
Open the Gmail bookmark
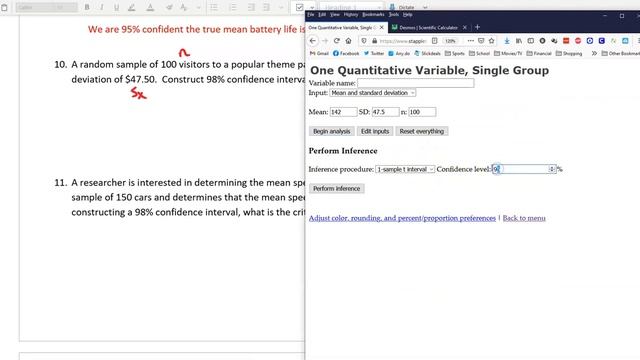click(319, 53)
